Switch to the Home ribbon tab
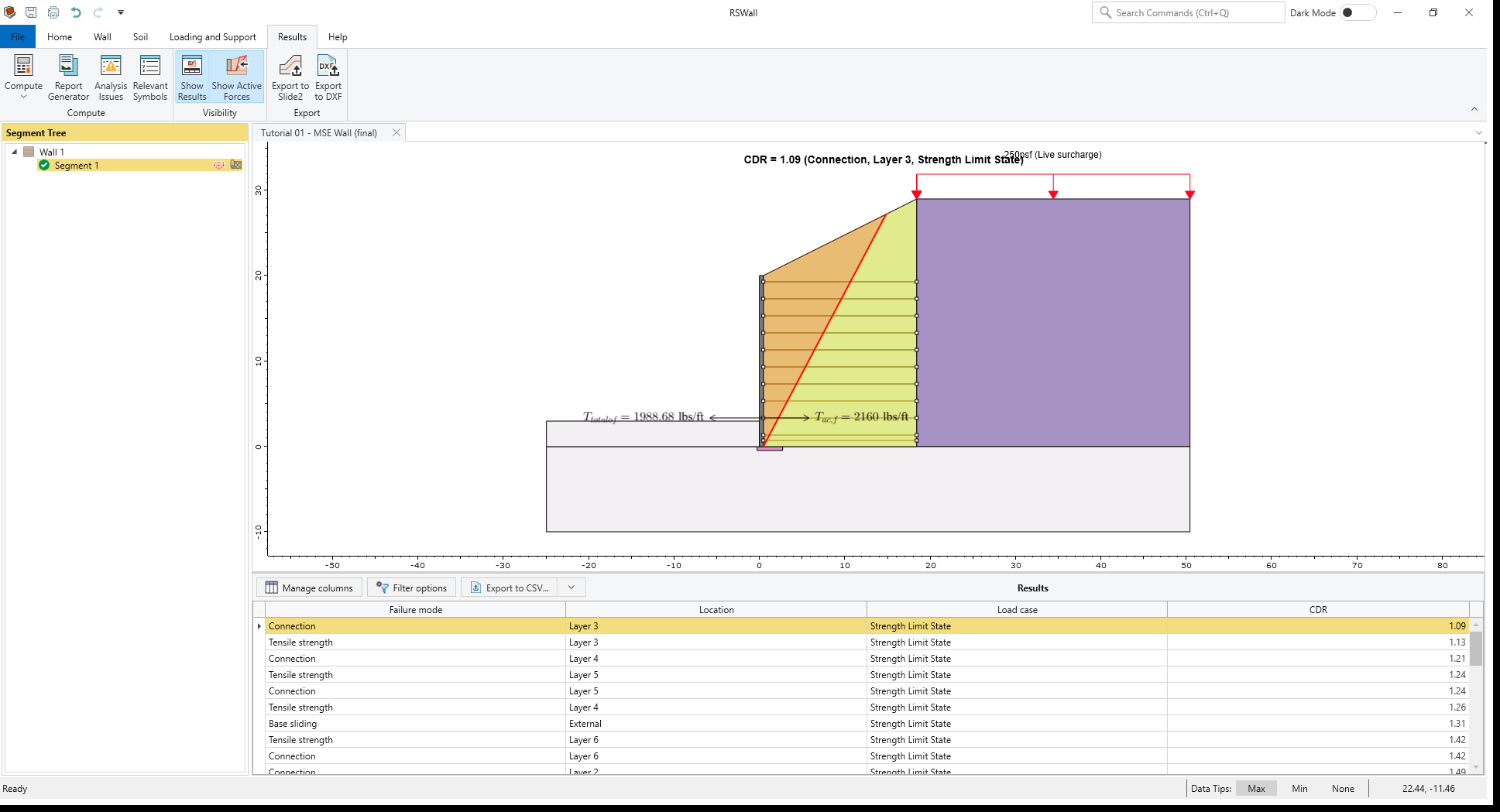Viewport: 1500px width, 812px height. pos(60,36)
